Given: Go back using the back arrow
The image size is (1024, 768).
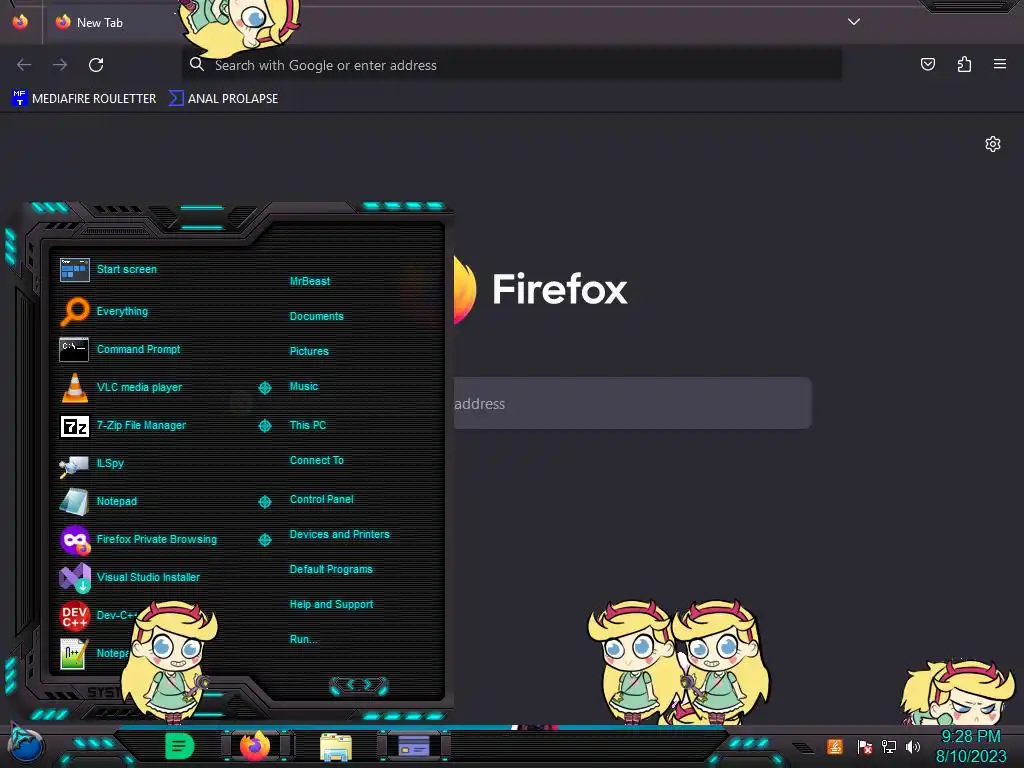Looking at the screenshot, I should point(24,65).
